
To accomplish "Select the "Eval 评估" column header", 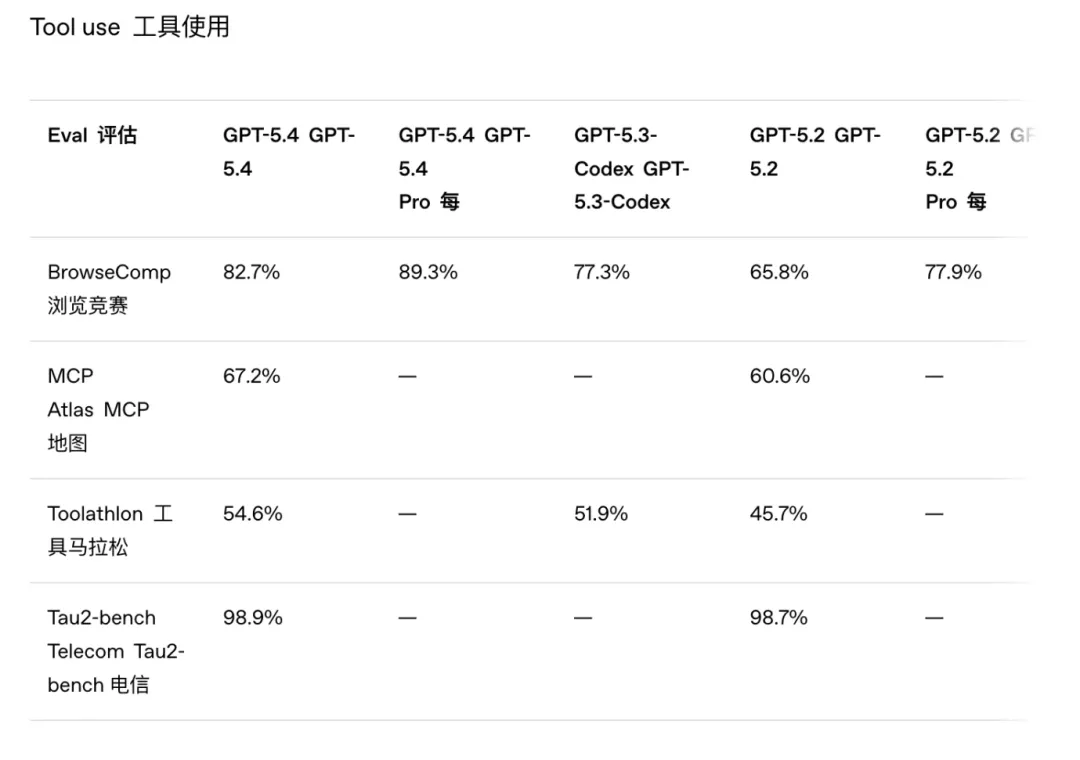I will [x=92, y=136].
